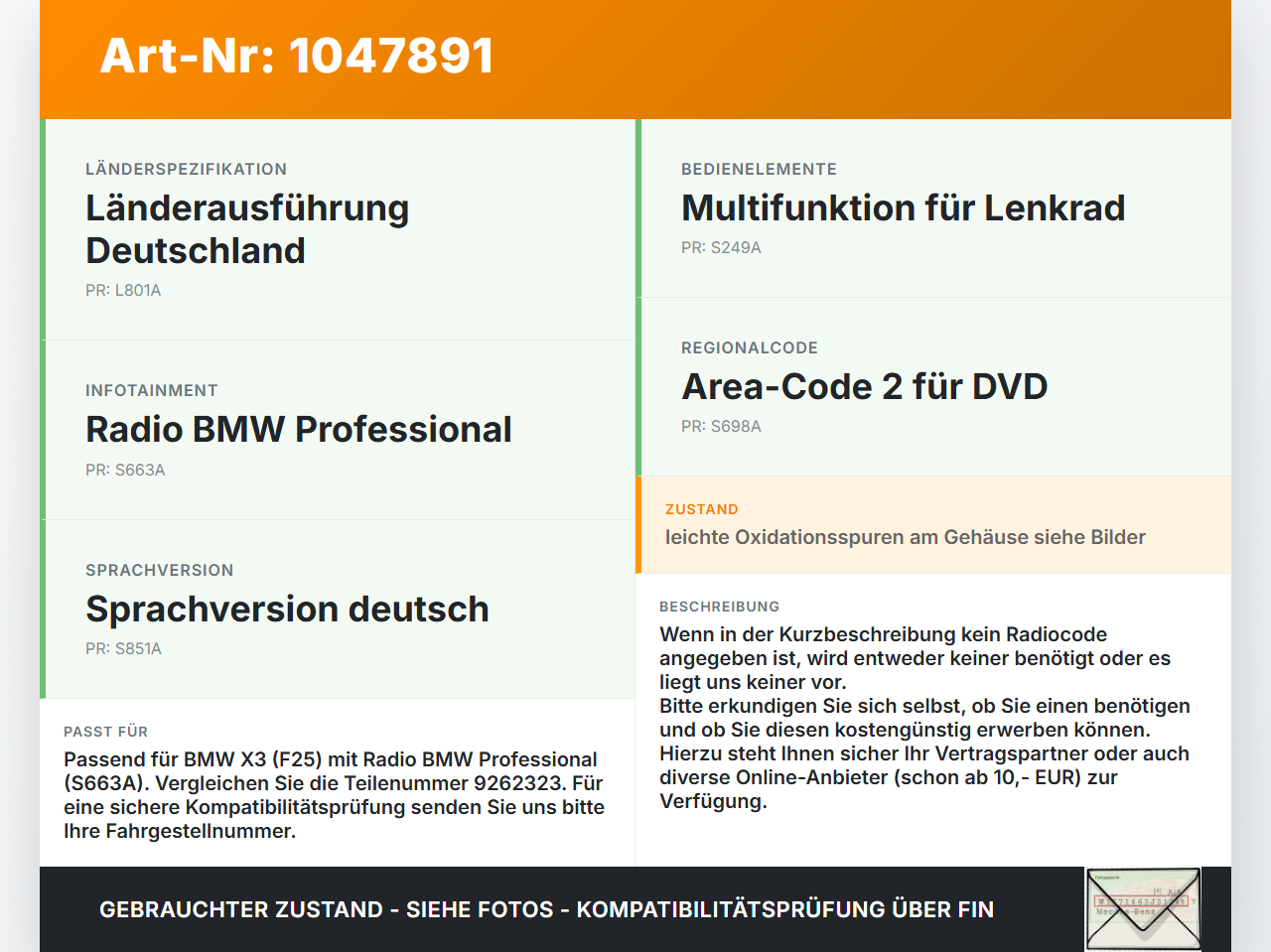
Task: Select the PR: L801A code
Action: (x=123, y=290)
